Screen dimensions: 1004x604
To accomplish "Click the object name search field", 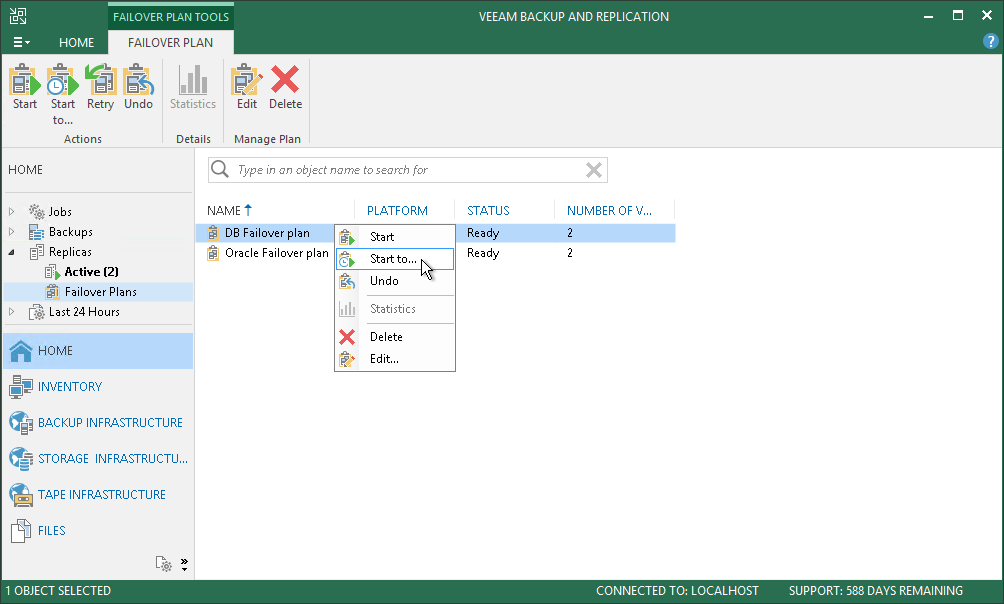I will 408,170.
